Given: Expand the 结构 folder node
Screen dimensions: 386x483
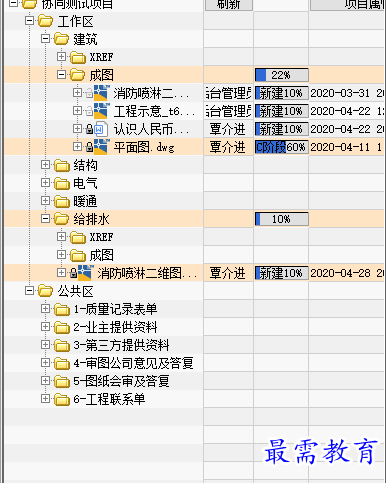Looking at the screenshot, I should coord(45,165).
